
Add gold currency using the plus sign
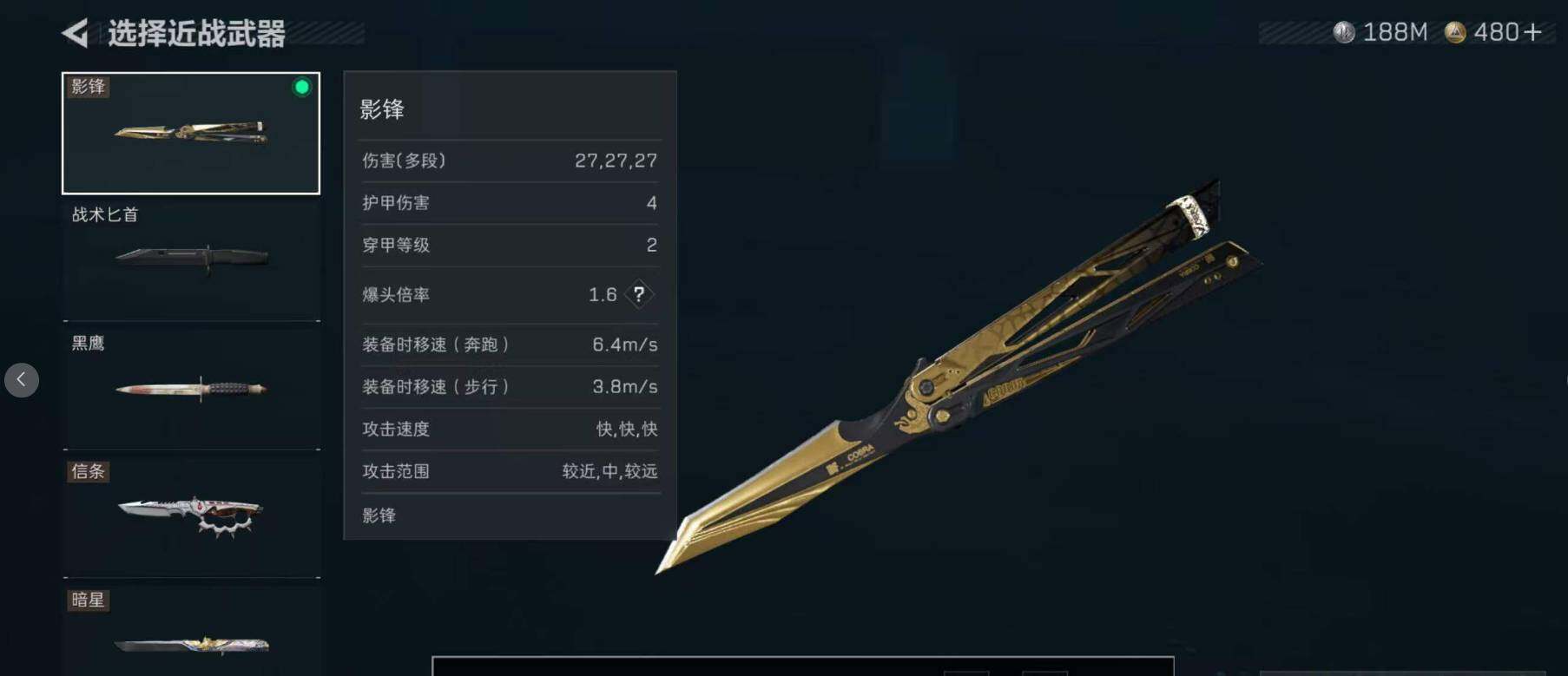pos(1533,33)
